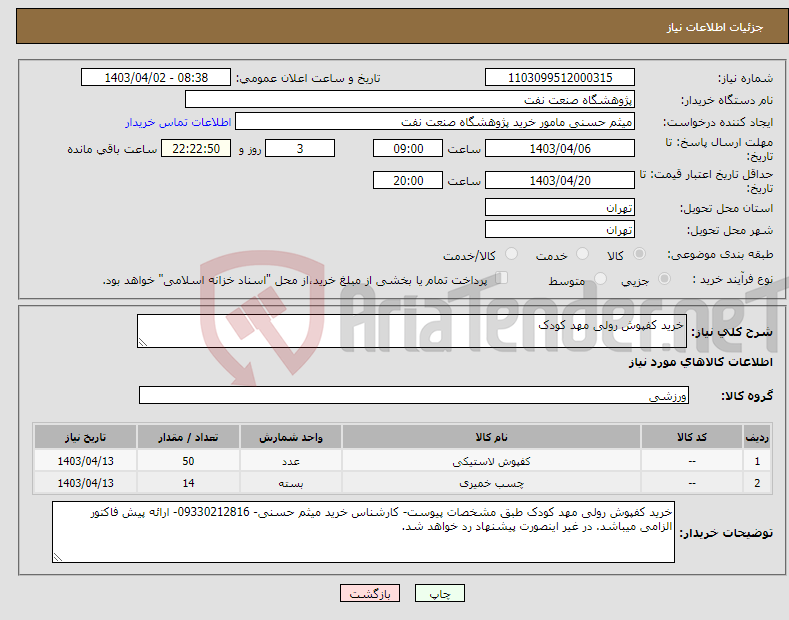Viewport: 789px width, 620px height.
Task: Click the resize handle of توضیحات خریدار box
Action: tap(58, 557)
